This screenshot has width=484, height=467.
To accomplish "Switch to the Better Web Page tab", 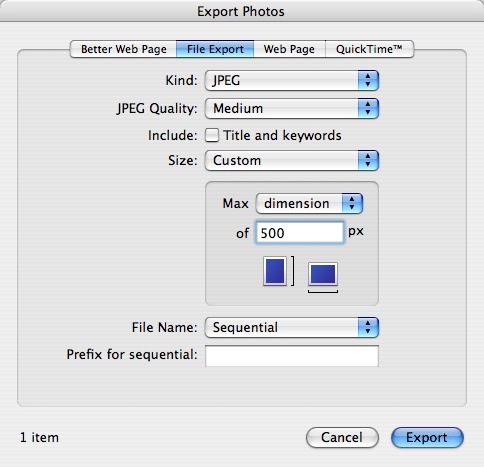I will point(124,49).
